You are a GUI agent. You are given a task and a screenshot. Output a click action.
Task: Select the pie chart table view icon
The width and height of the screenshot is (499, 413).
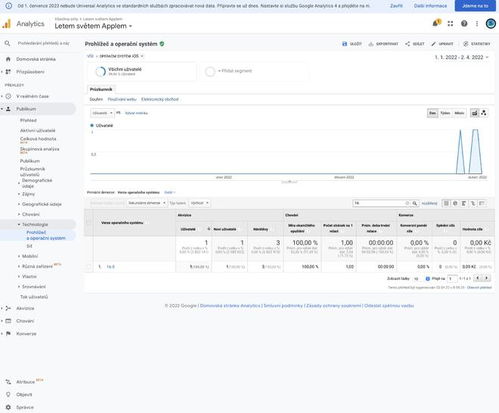(x=455, y=203)
